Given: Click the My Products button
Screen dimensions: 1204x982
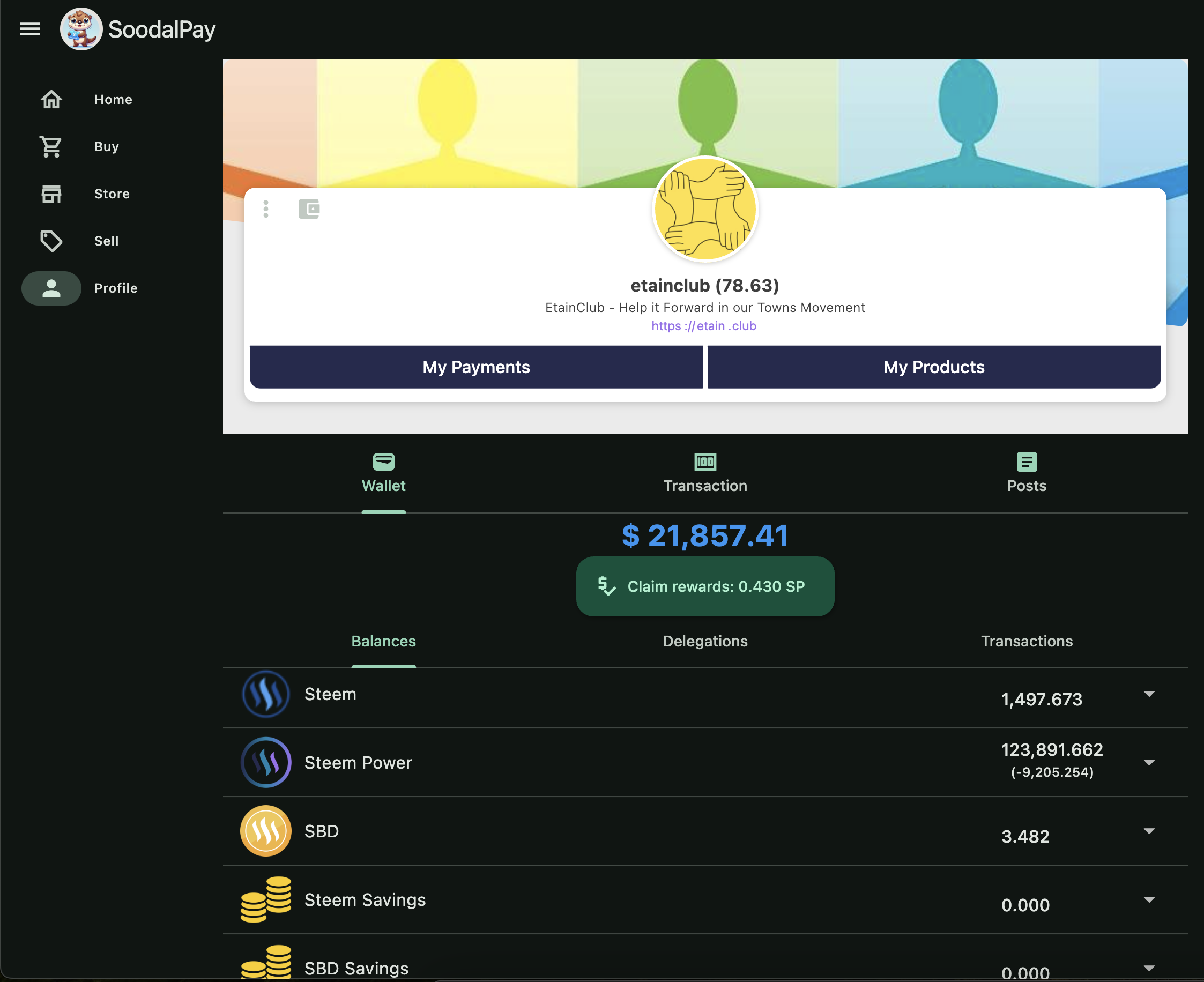Looking at the screenshot, I should point(934,367).
